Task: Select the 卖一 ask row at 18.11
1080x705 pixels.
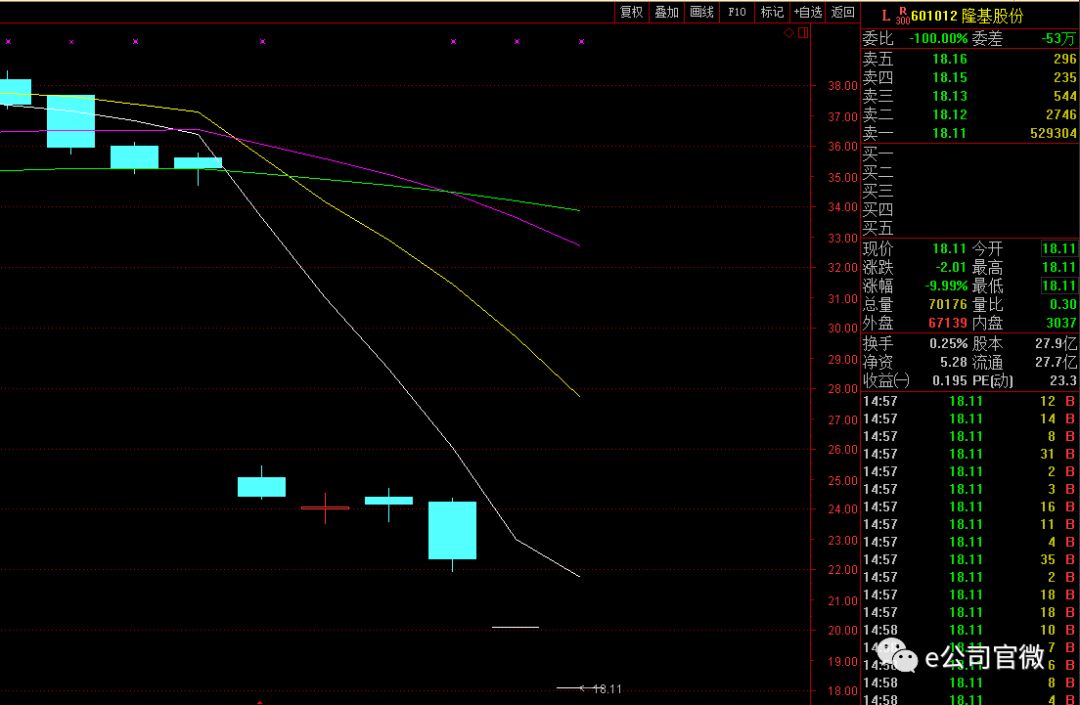Action: [970, 133]
